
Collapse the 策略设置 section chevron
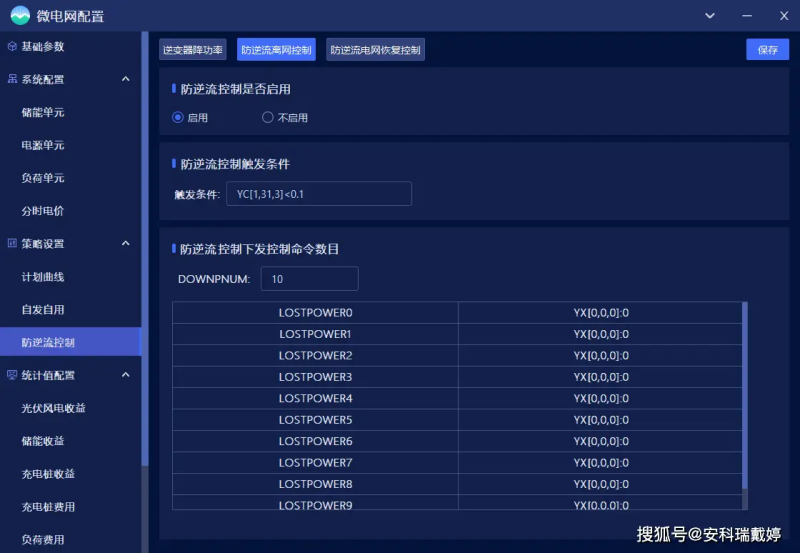click(x=125, y=244)
